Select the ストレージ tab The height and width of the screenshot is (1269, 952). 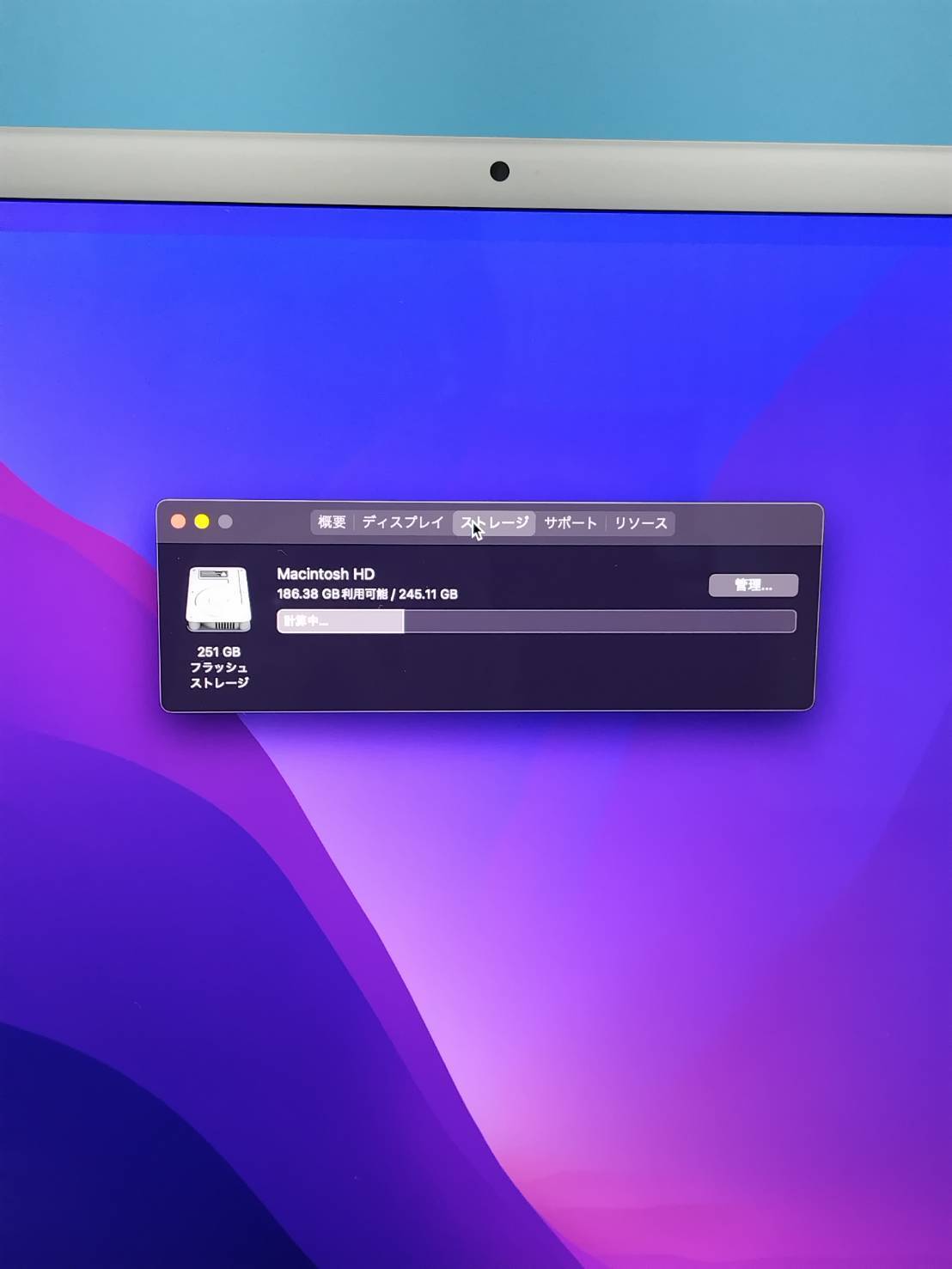pyautogui.click(x=495, y=522)
